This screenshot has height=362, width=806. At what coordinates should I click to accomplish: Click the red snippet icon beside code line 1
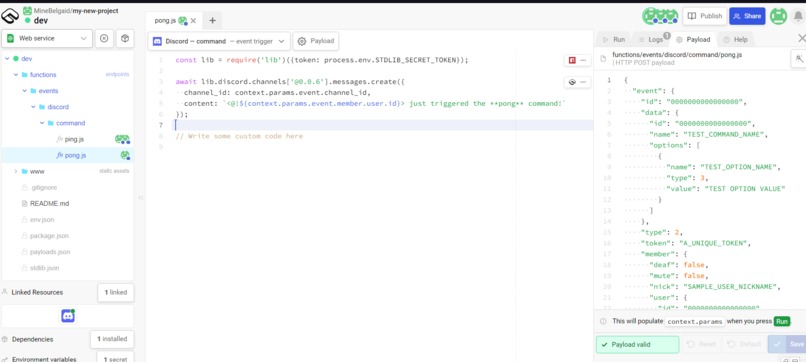click(572, 60)
